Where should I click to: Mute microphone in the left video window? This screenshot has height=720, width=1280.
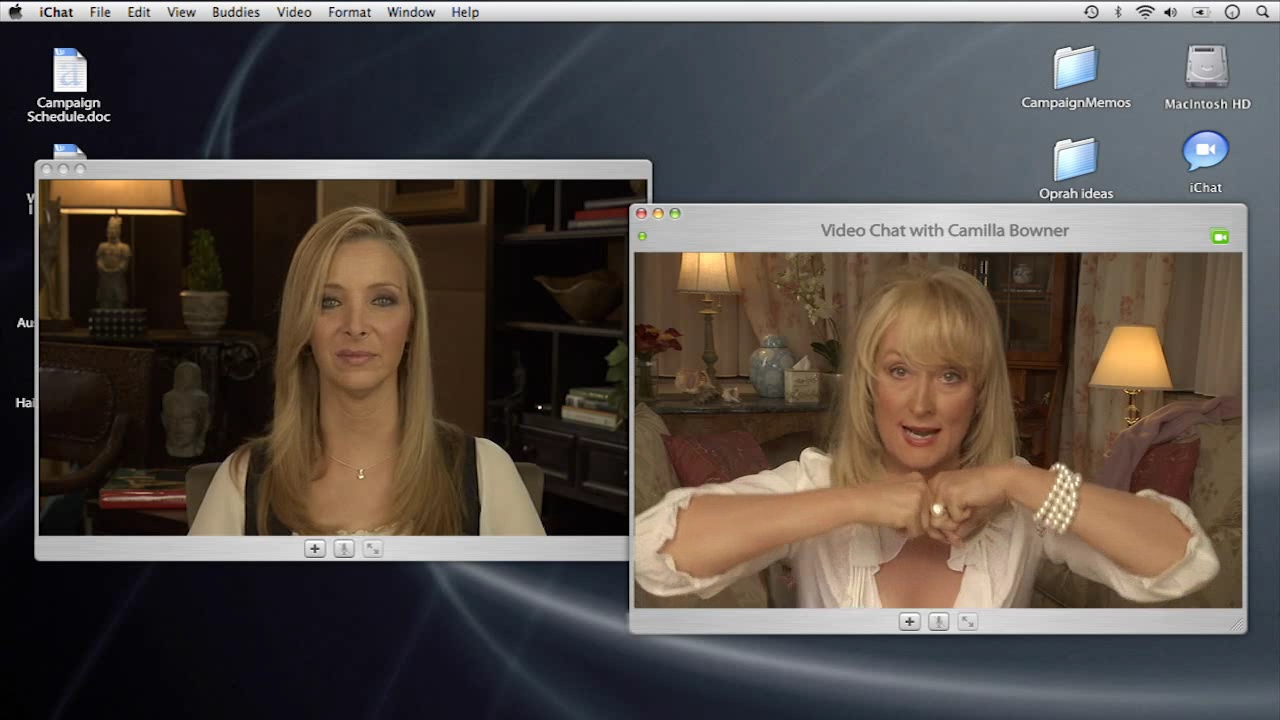[x=343, y=548]
